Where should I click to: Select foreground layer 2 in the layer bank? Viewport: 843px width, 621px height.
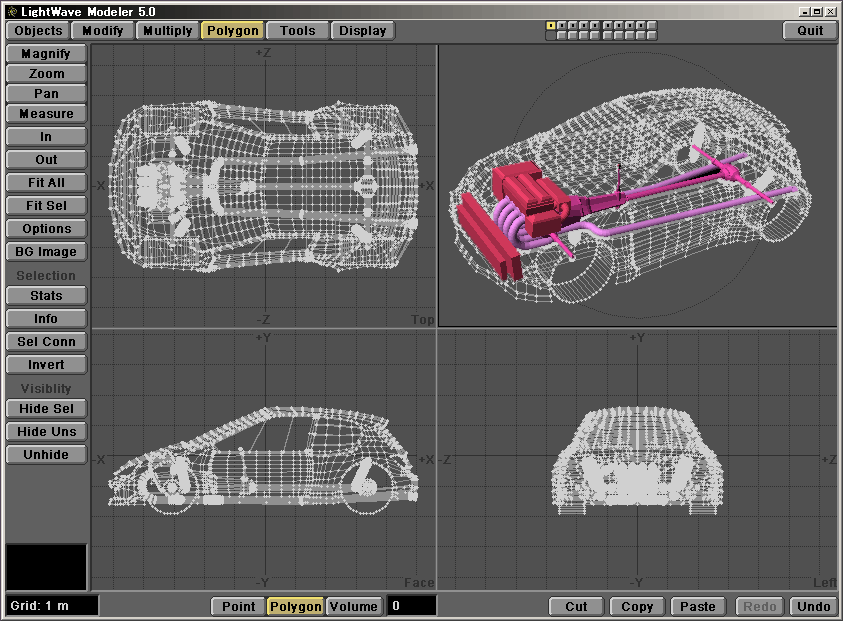click(x=562, y=25)
